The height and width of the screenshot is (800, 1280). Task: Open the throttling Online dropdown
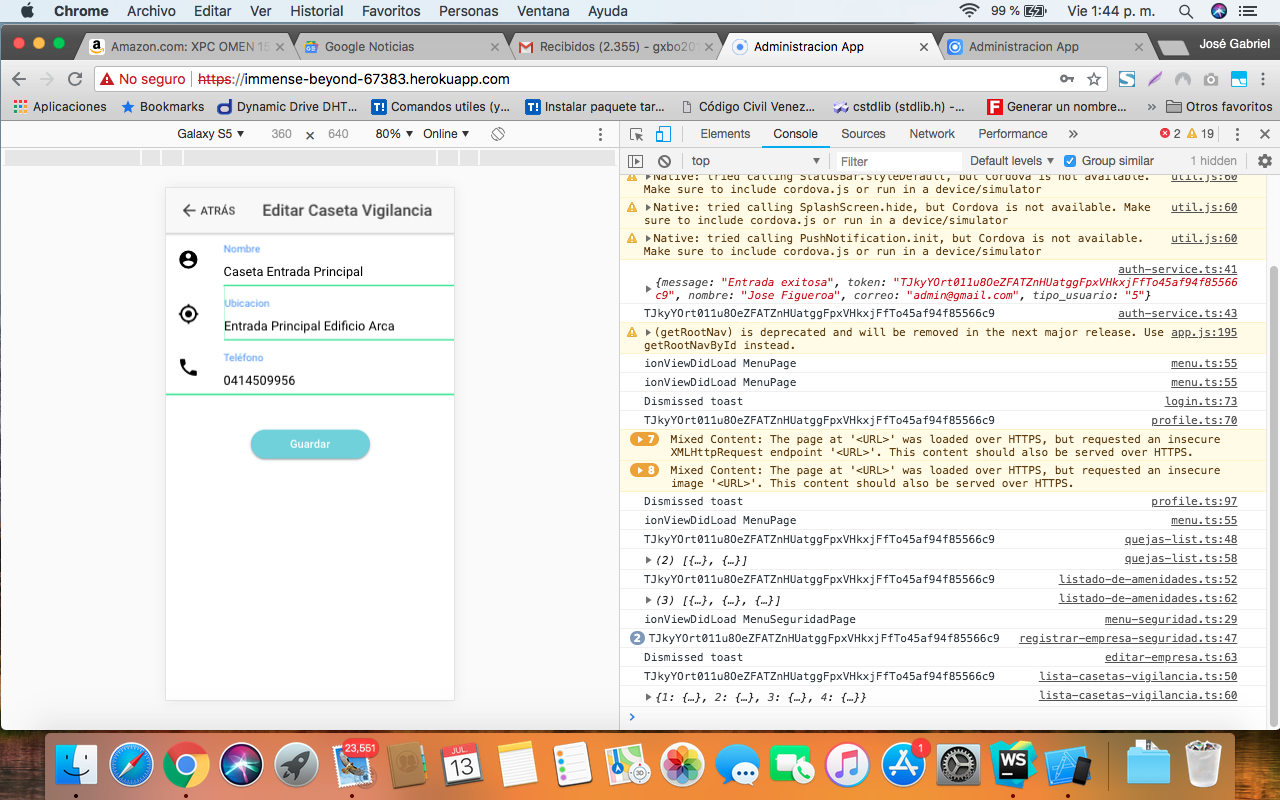point(445,134)
